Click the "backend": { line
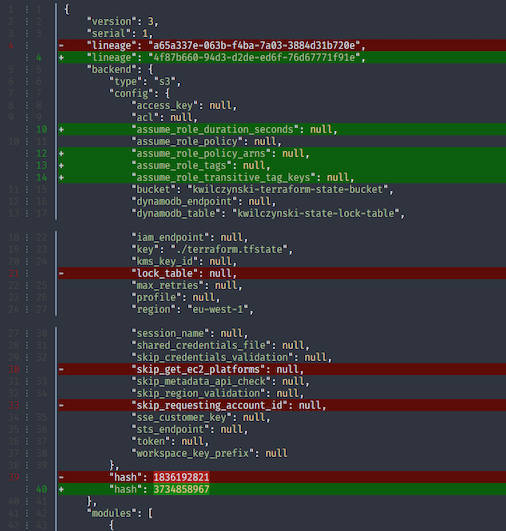This screenshot has height=531, width=506. pos(120,69)
